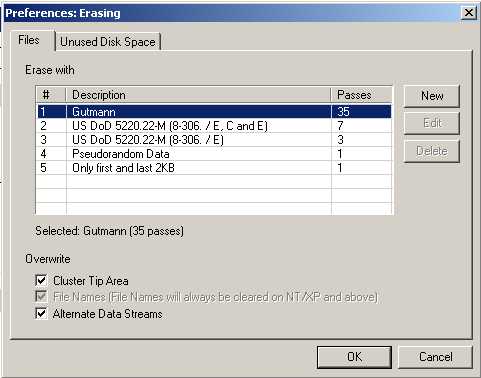Image resolution: width=481 pixels, height=378 pixels.
Task: Cancel the Erasing preferences dialog
Action: tap(435, 357)
